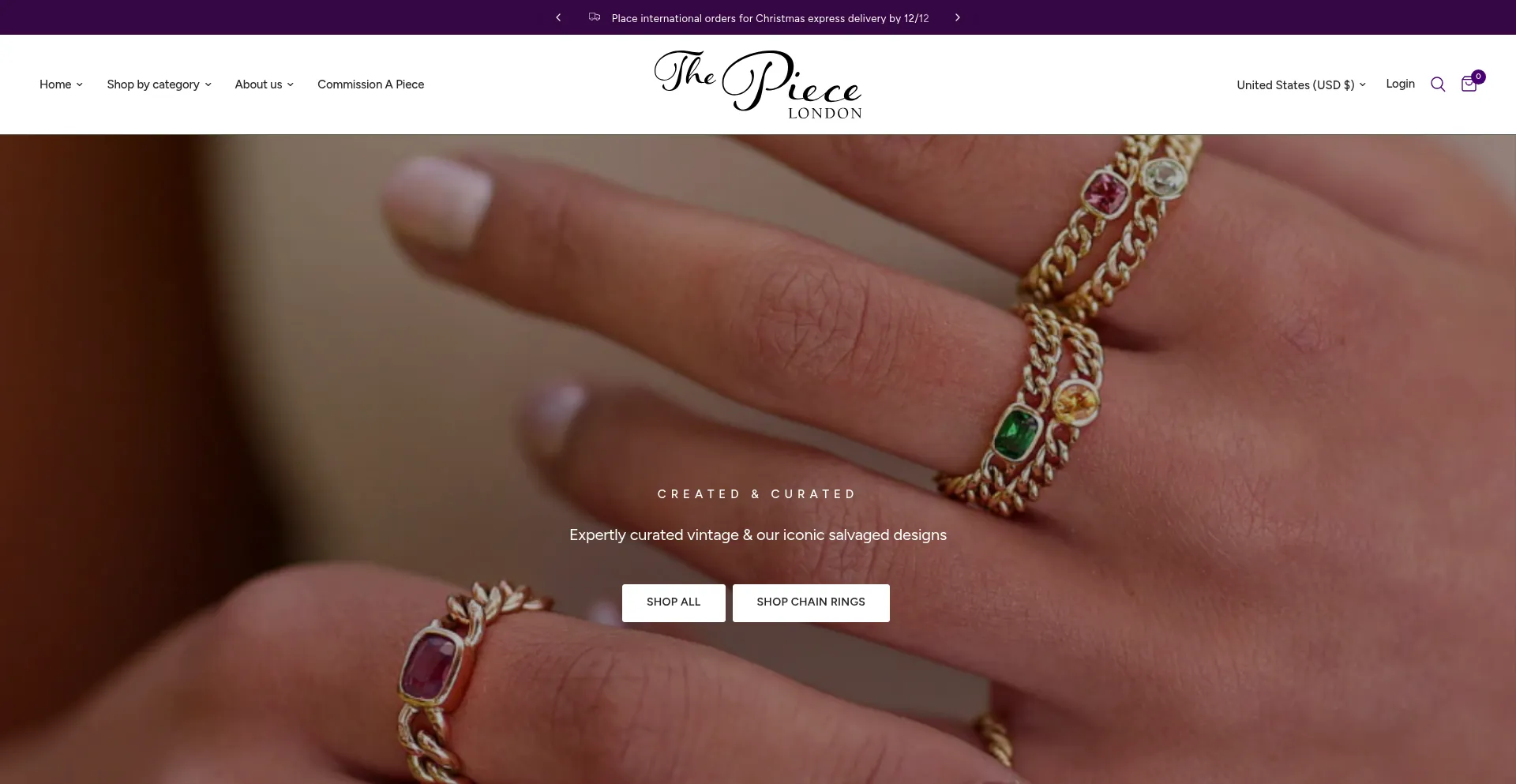This screenshot has height=784, width=1516.
Task: Select the Home menu item
Action: (x=55, y=84)
